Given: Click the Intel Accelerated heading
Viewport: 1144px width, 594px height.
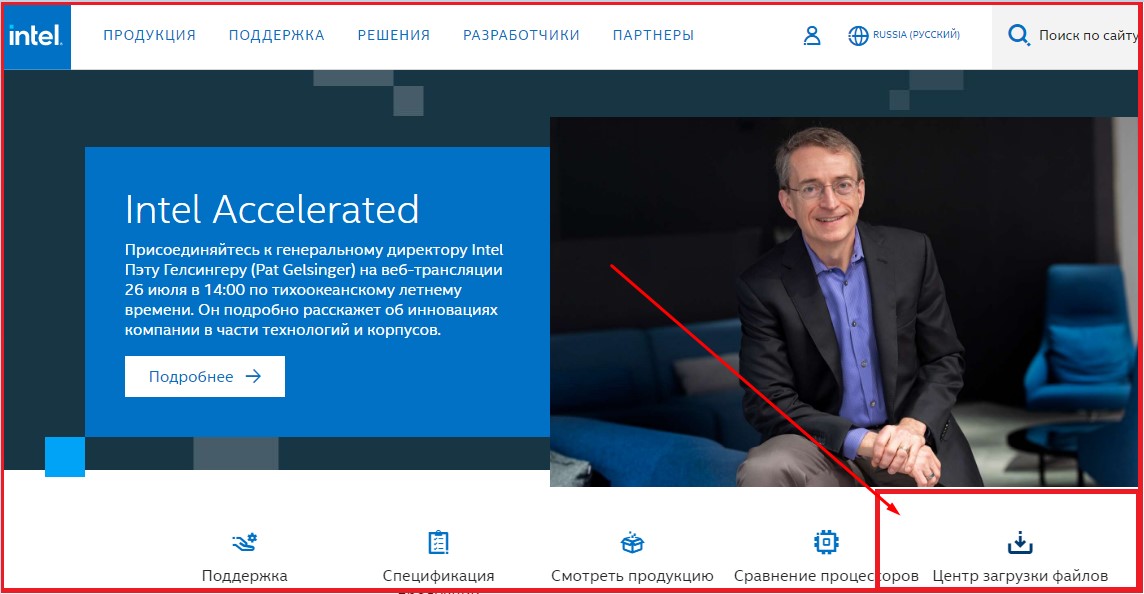Looking at the screenshot, I should pos(272,209).
